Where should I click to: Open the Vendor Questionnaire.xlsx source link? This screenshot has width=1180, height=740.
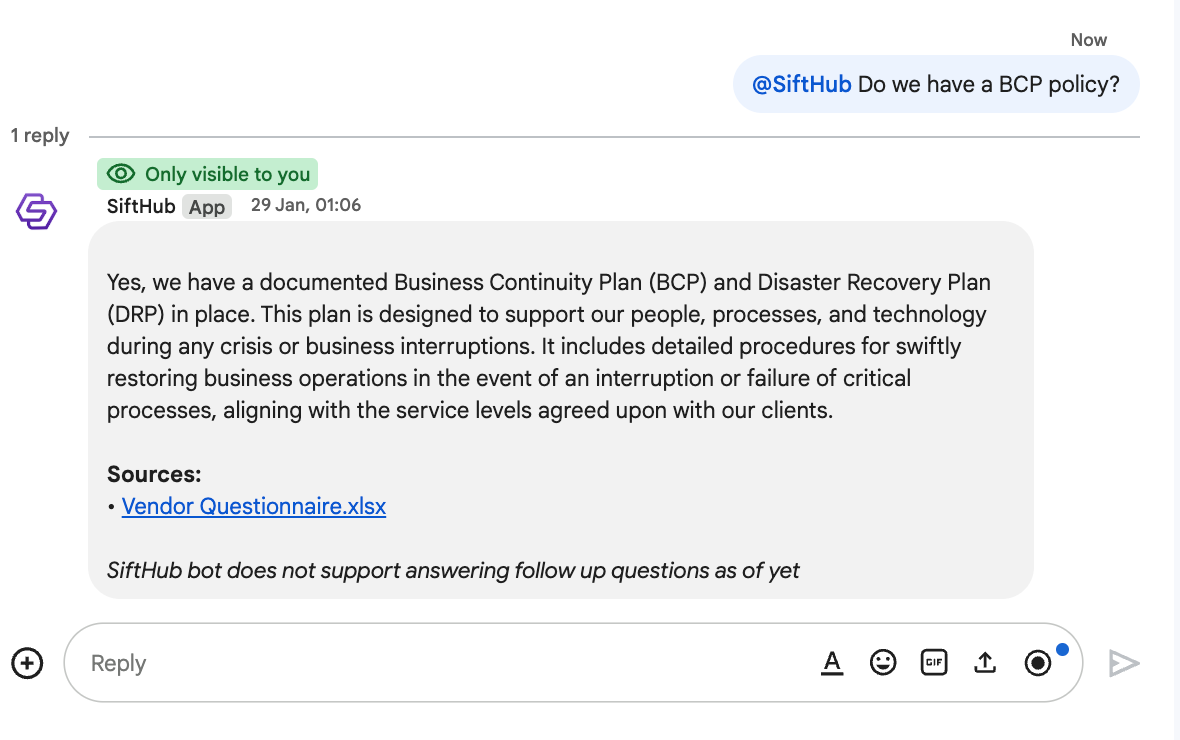coord(254,506)
